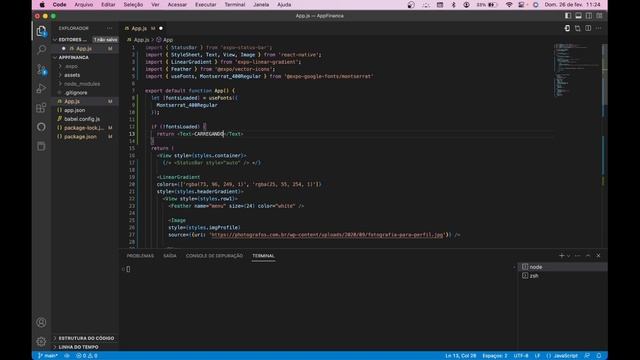Open the Accounts menu icon
The image size is (640, 360).
(x=41, y=322)
